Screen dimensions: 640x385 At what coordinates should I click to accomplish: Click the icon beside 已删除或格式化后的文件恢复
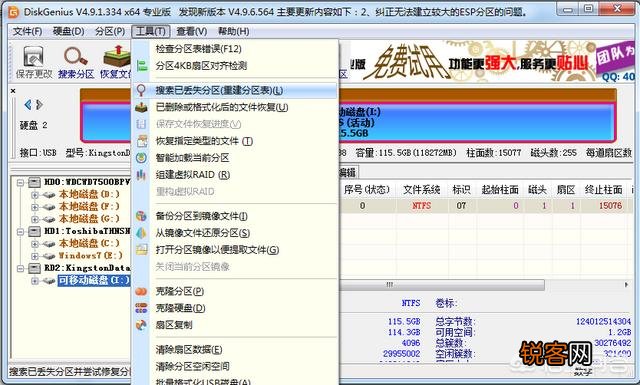pos(141,107)
